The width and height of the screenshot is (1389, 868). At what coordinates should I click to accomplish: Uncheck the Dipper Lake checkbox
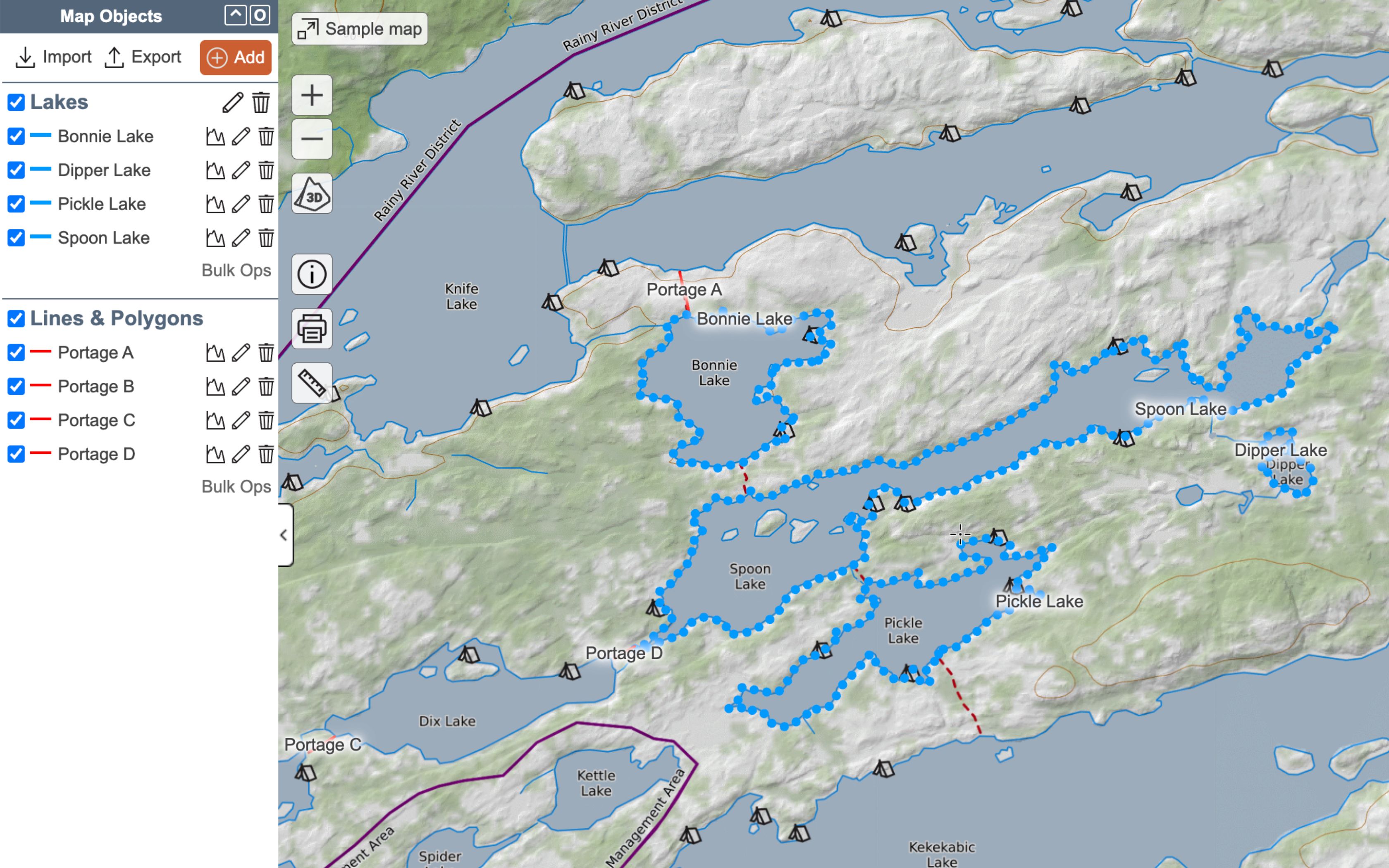point(16,170)
